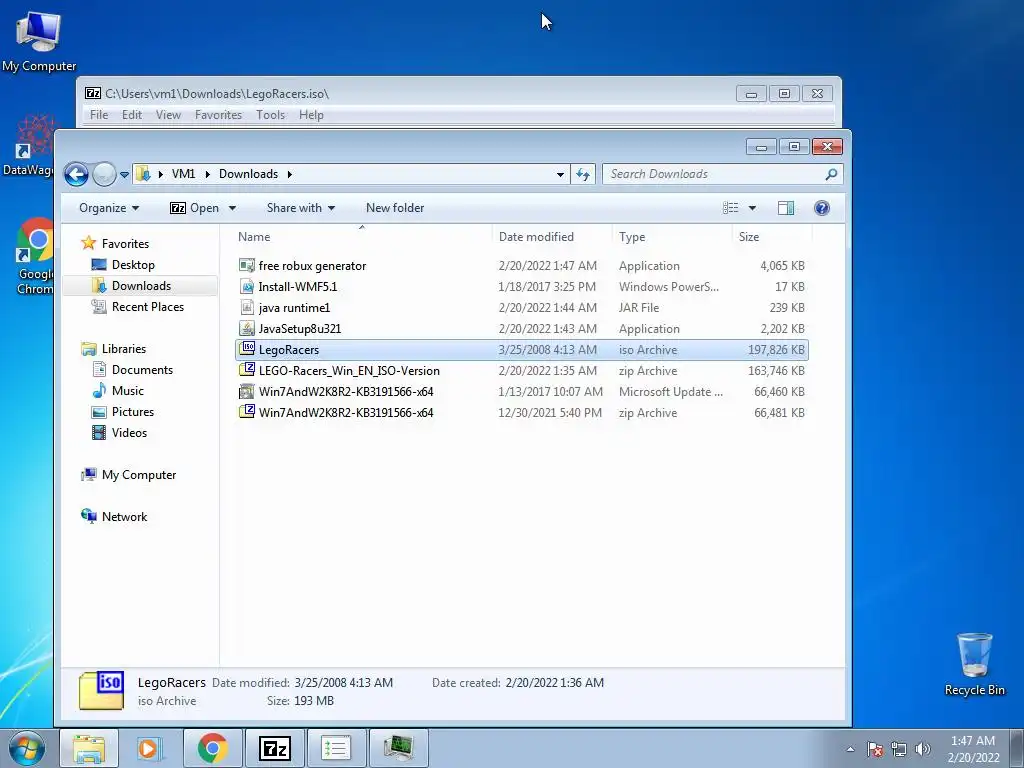
Task: Select the LegoRacers iso file icon
Action: (x=247, y=349)
